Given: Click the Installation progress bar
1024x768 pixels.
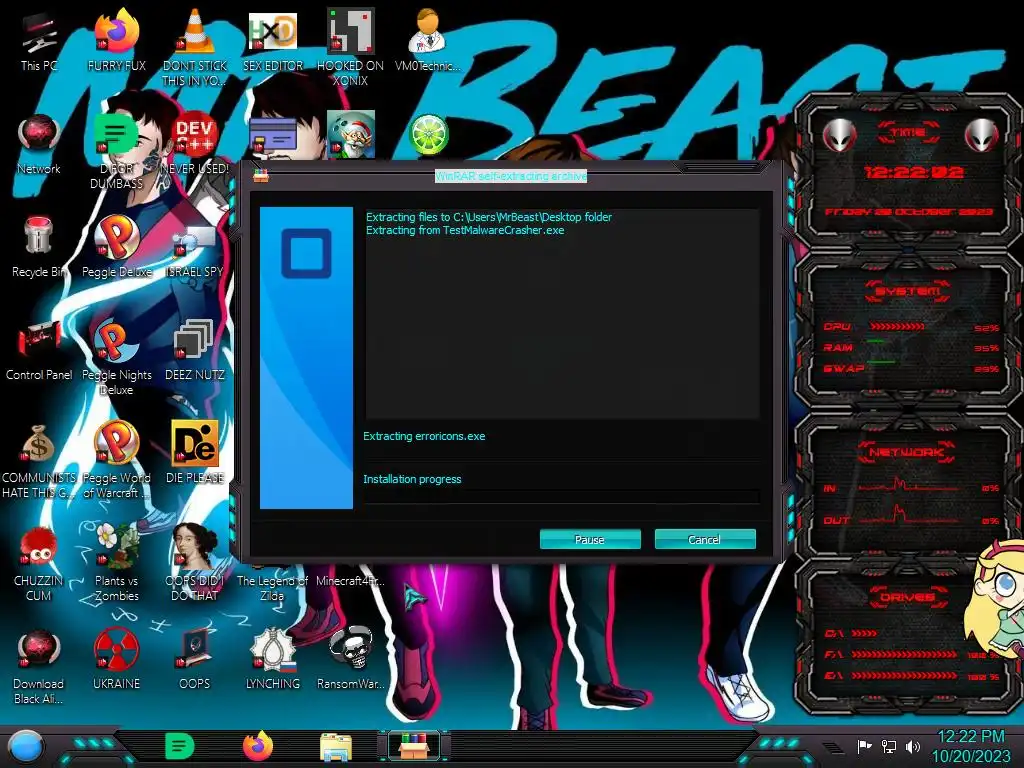Looking at the screenshot, I should (562, 496).
